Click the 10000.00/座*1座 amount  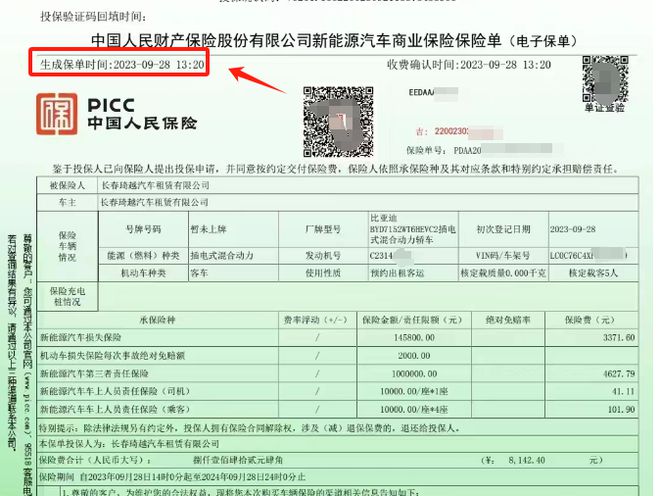[414, 392]
